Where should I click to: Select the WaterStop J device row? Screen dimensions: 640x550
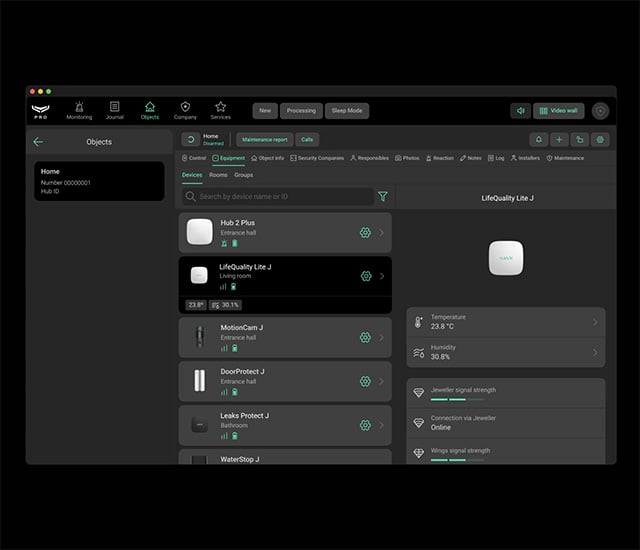coord(285,457)
